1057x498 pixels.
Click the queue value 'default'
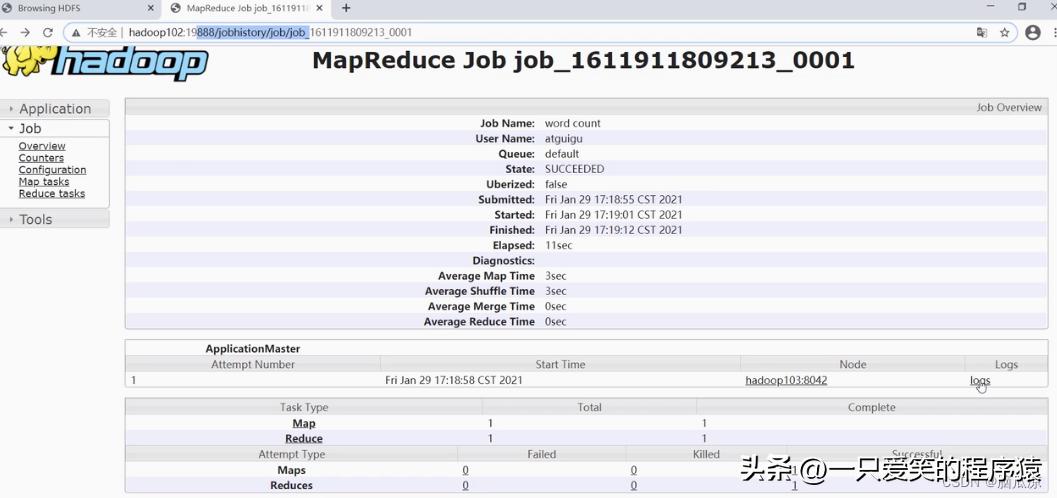562,154
